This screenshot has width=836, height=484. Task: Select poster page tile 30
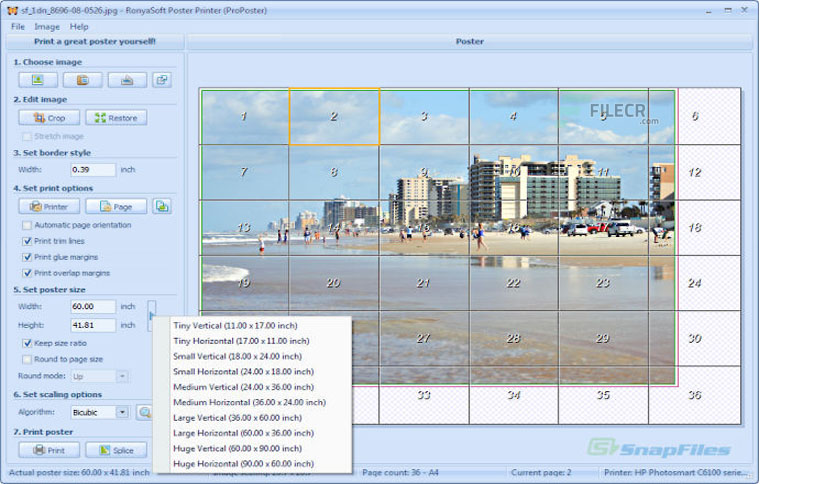click(695, 338)
